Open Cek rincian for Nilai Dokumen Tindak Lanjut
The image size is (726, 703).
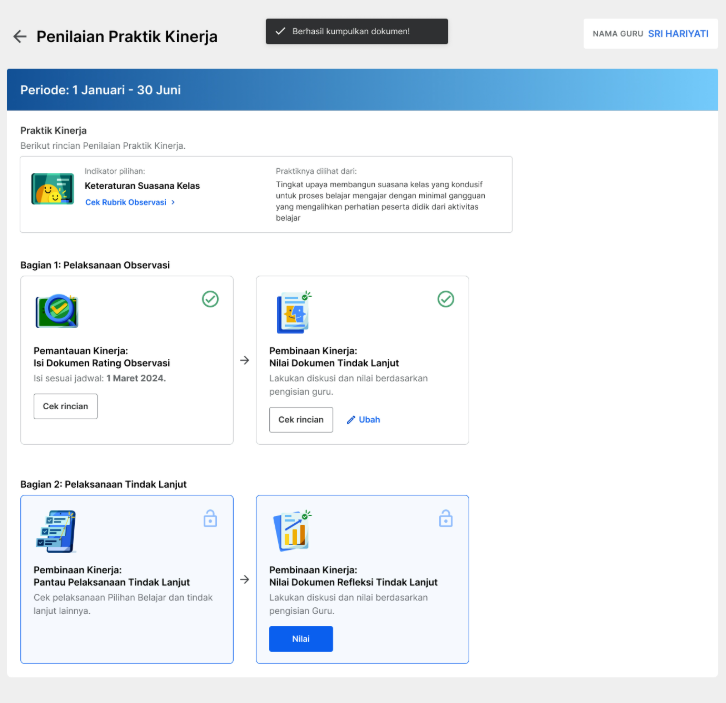301,420
